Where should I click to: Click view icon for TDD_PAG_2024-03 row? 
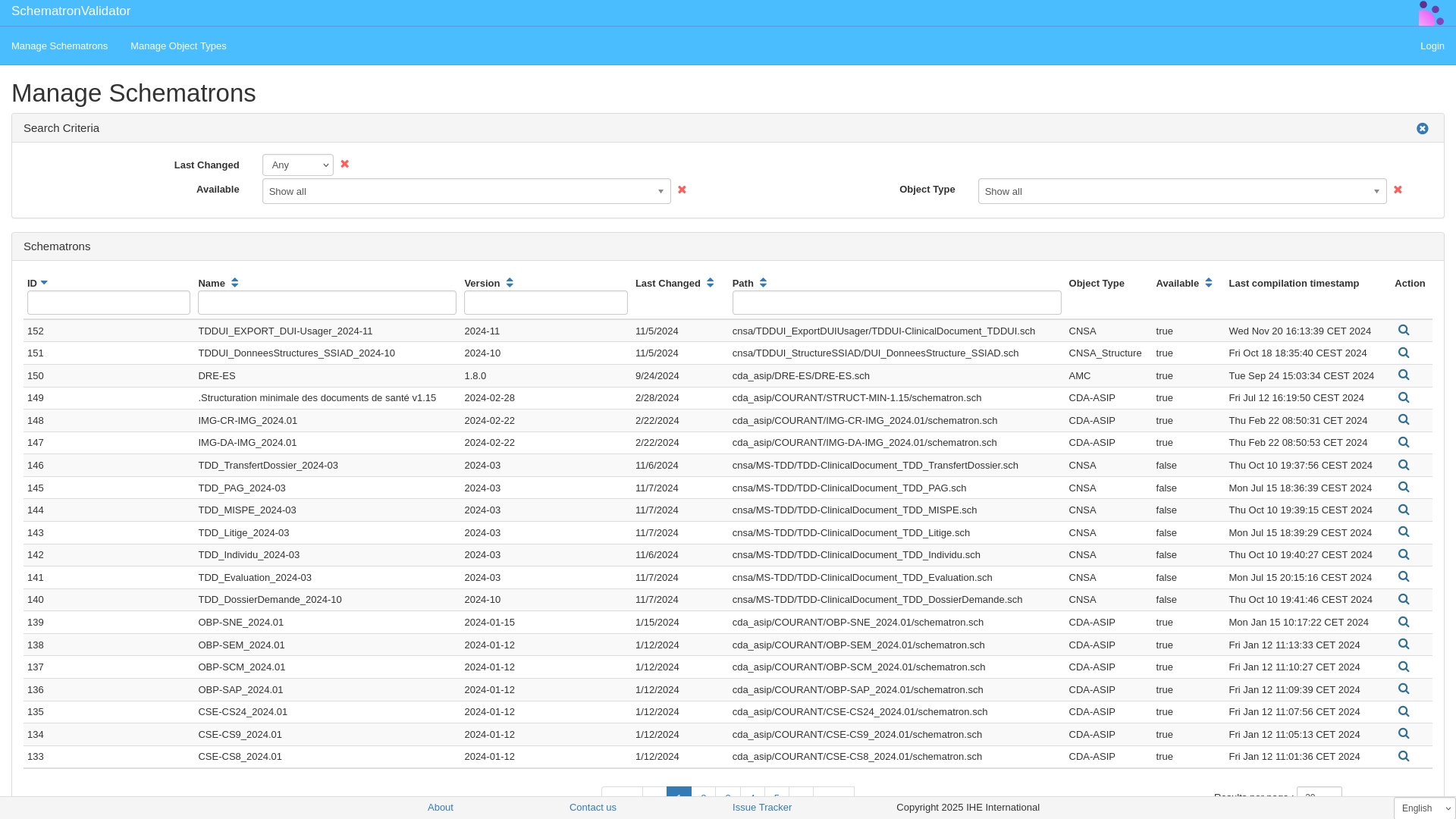[1404, 488]
